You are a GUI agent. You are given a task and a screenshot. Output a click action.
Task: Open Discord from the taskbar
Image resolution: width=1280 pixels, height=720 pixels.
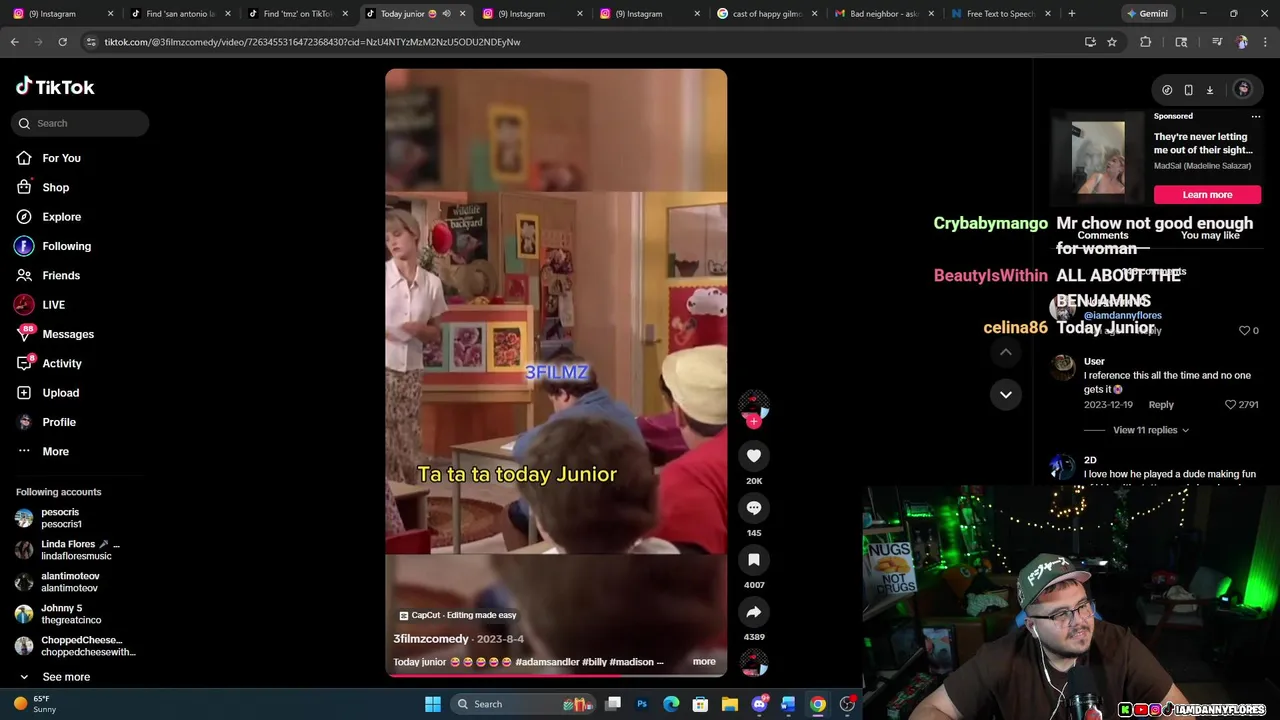coord(759,704)
